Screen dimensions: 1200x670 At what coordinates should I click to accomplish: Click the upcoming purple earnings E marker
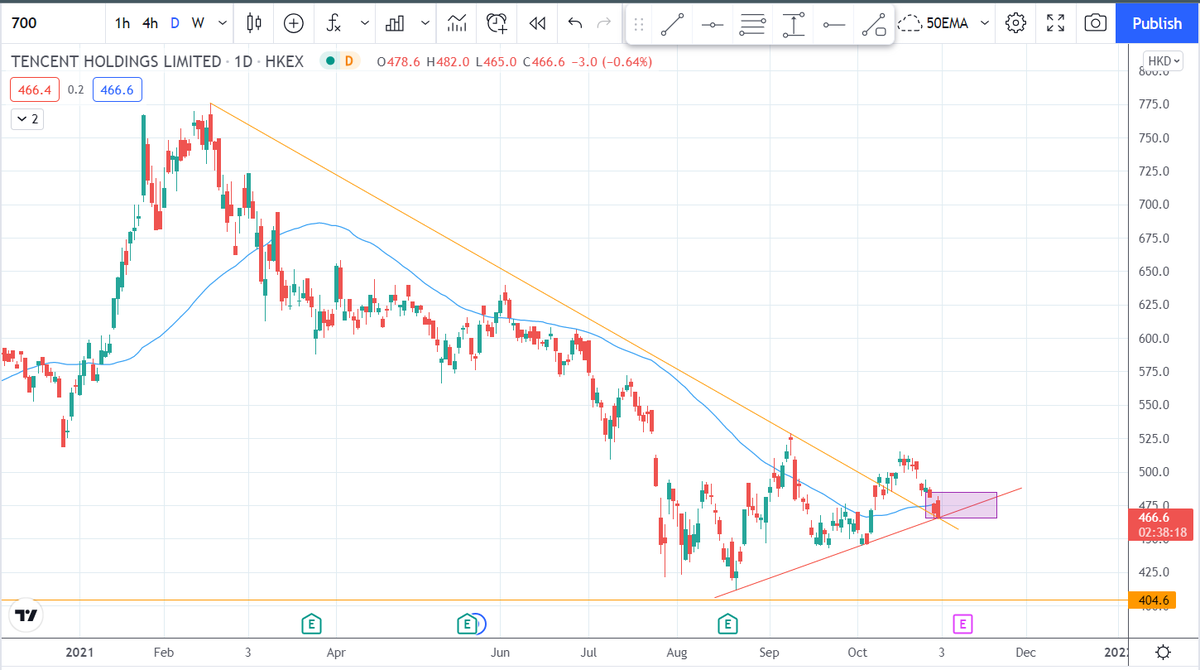(x=962, y=624)
